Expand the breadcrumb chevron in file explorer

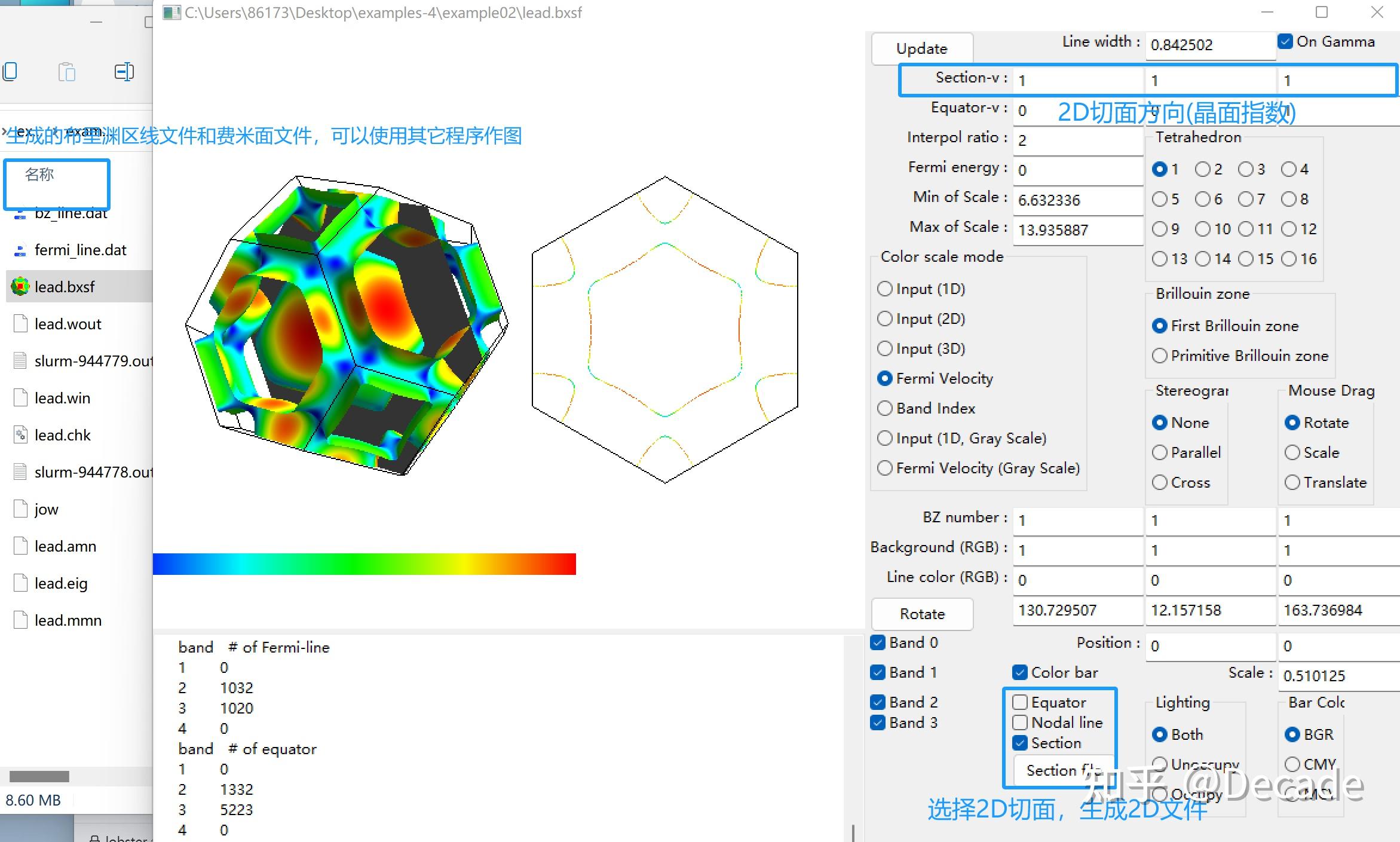point(5,130)
